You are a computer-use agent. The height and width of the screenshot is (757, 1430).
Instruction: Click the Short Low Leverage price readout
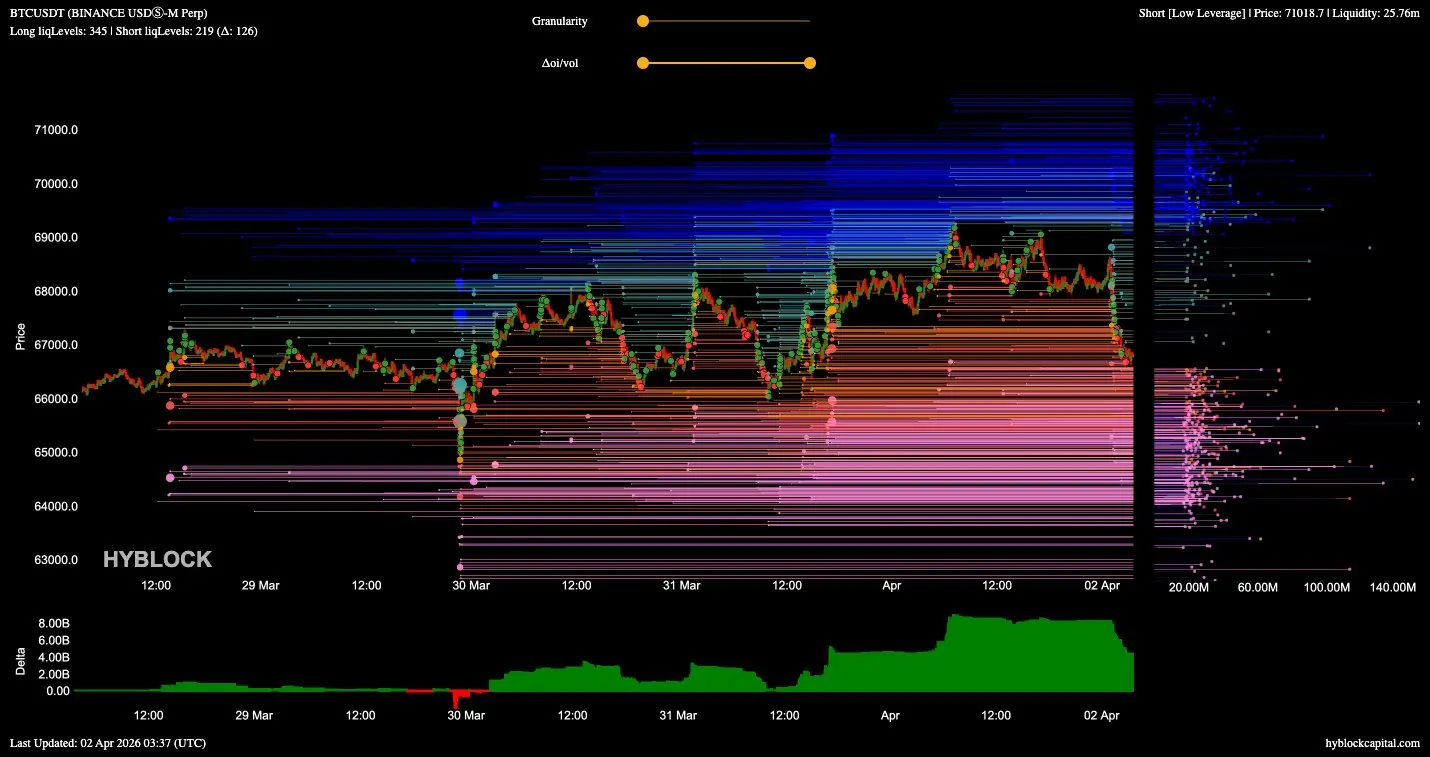tap(1279, 13)
